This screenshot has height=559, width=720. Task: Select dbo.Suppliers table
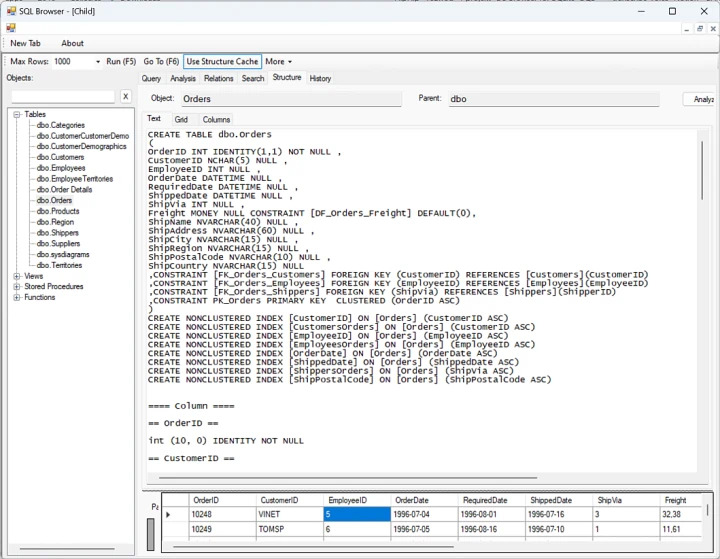(58, 243)
